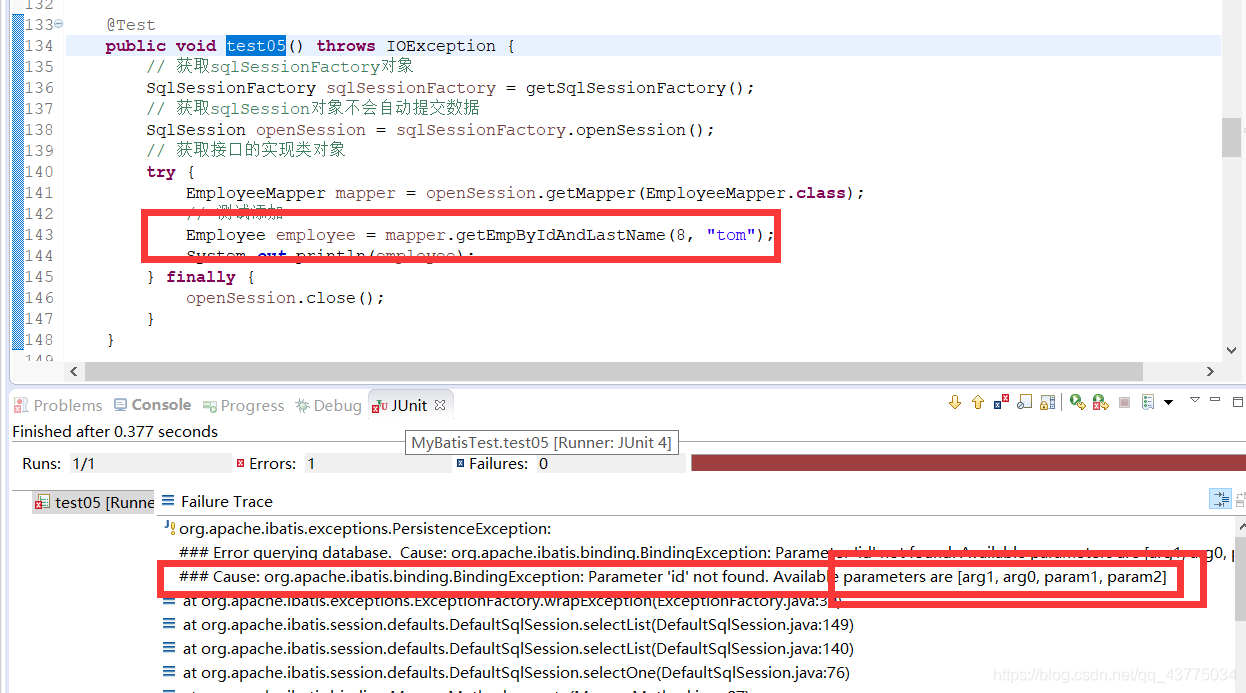Screen dimensions: 1246x693
Task: Show previous failed test (up arrow)
Action: 978,402
